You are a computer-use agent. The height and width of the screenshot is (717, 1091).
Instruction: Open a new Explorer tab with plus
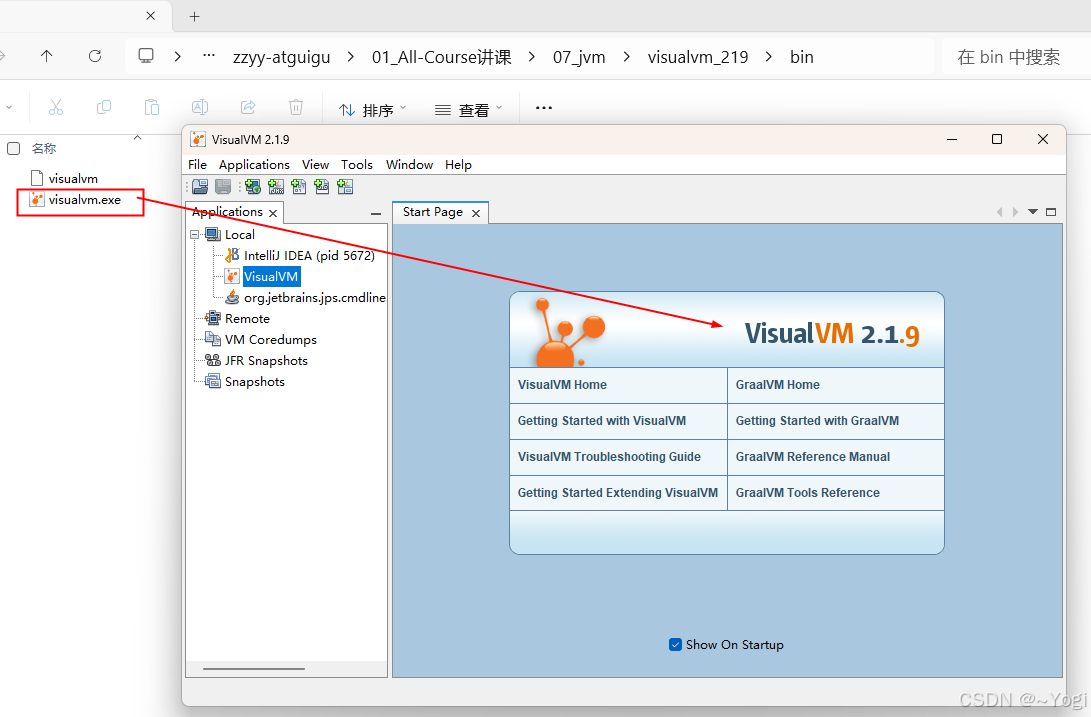point(195,17)
